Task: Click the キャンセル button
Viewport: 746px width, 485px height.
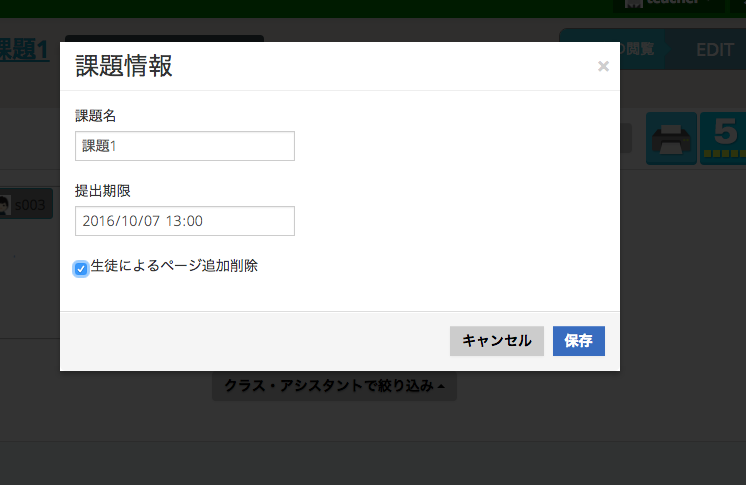Action: pyautogui.click(x=497, y=341)
